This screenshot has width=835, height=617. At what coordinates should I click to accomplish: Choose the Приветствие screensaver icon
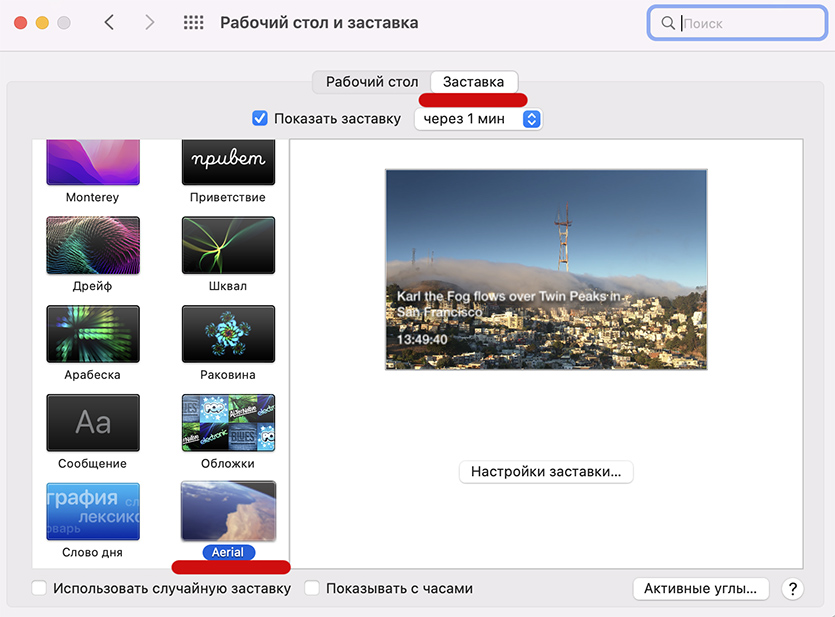click(228, 163)
